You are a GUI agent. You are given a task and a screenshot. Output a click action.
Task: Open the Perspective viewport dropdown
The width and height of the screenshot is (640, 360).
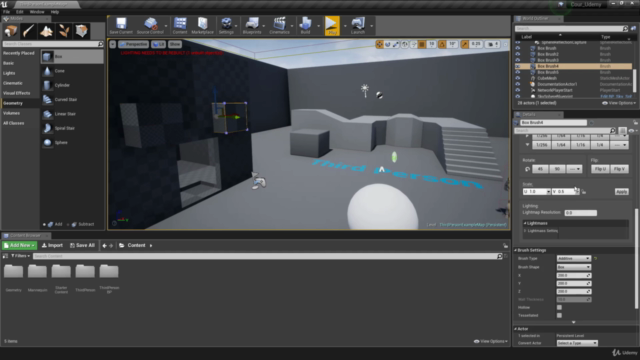click(x=134, y=44)
